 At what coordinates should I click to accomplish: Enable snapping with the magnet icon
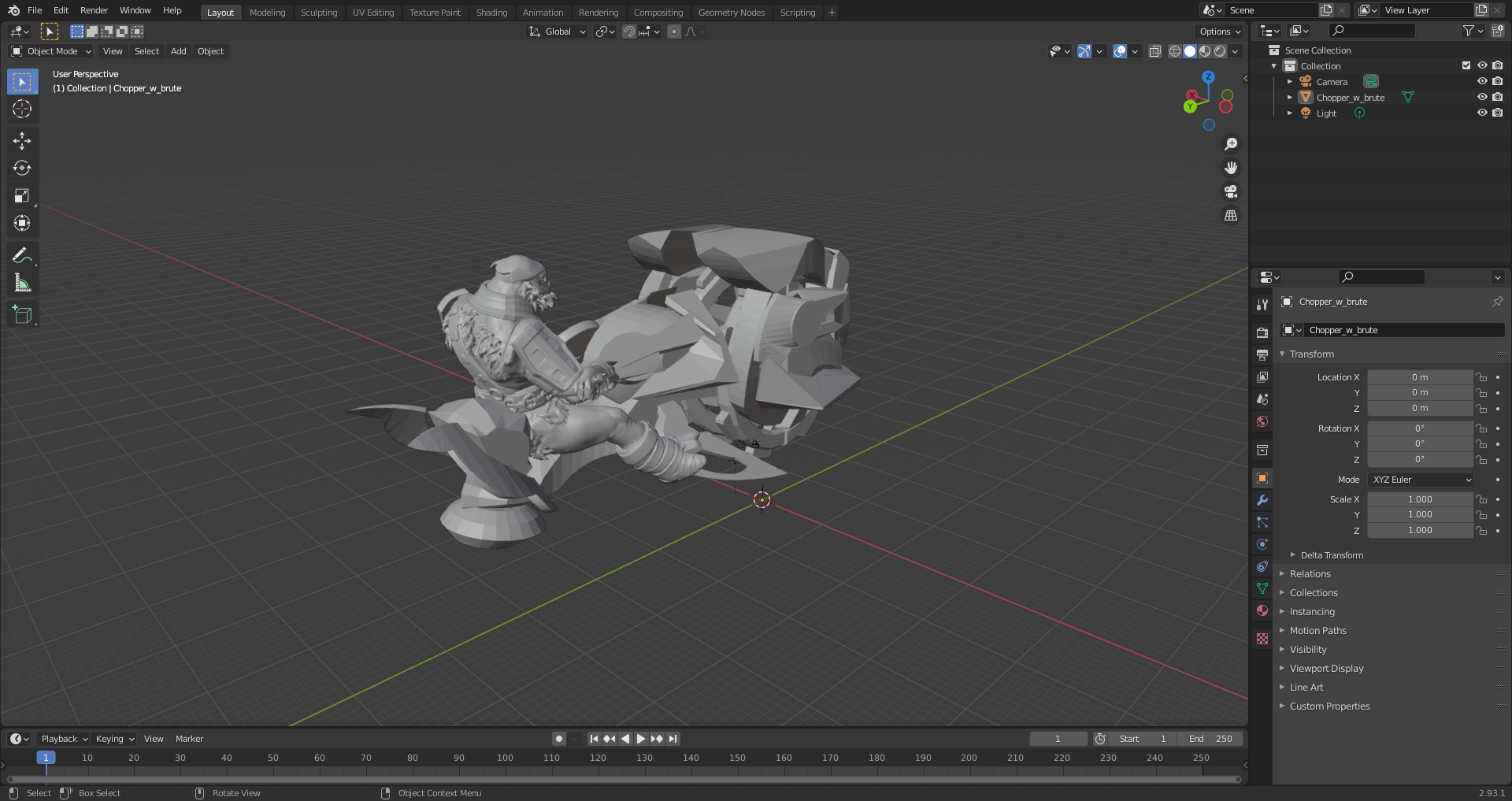629,32
